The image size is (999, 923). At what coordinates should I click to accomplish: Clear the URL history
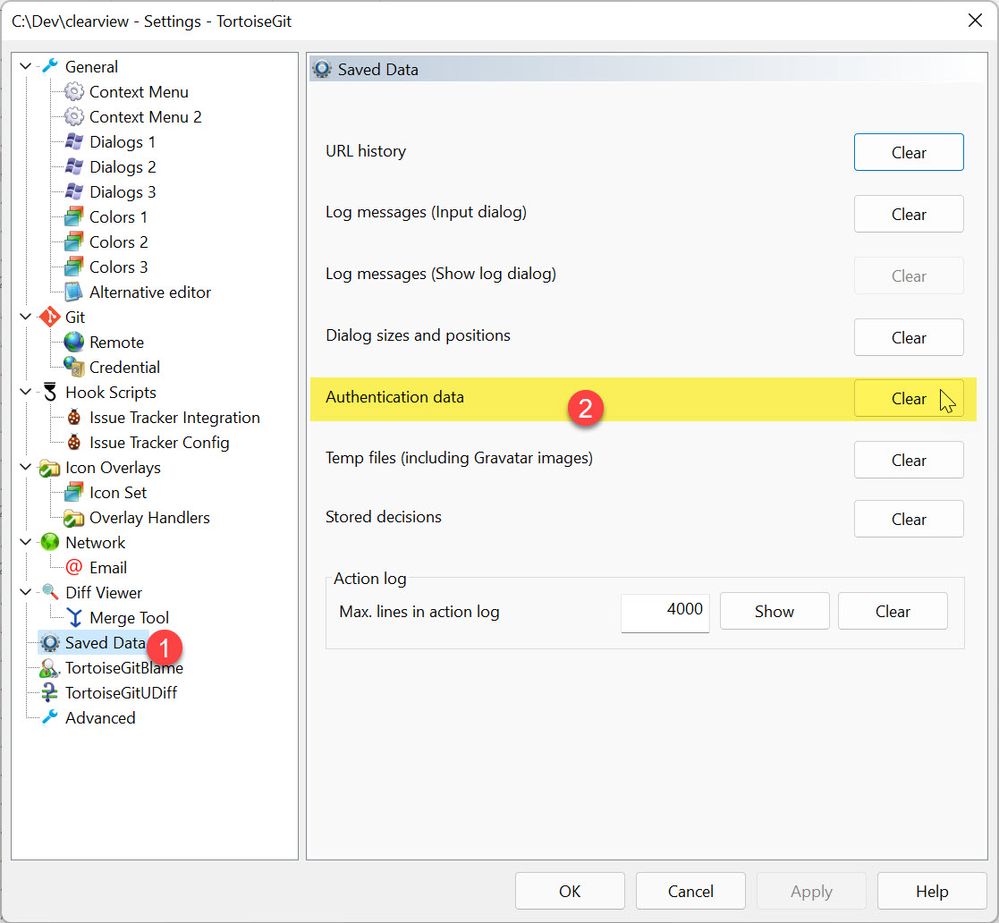coord(909,152)
